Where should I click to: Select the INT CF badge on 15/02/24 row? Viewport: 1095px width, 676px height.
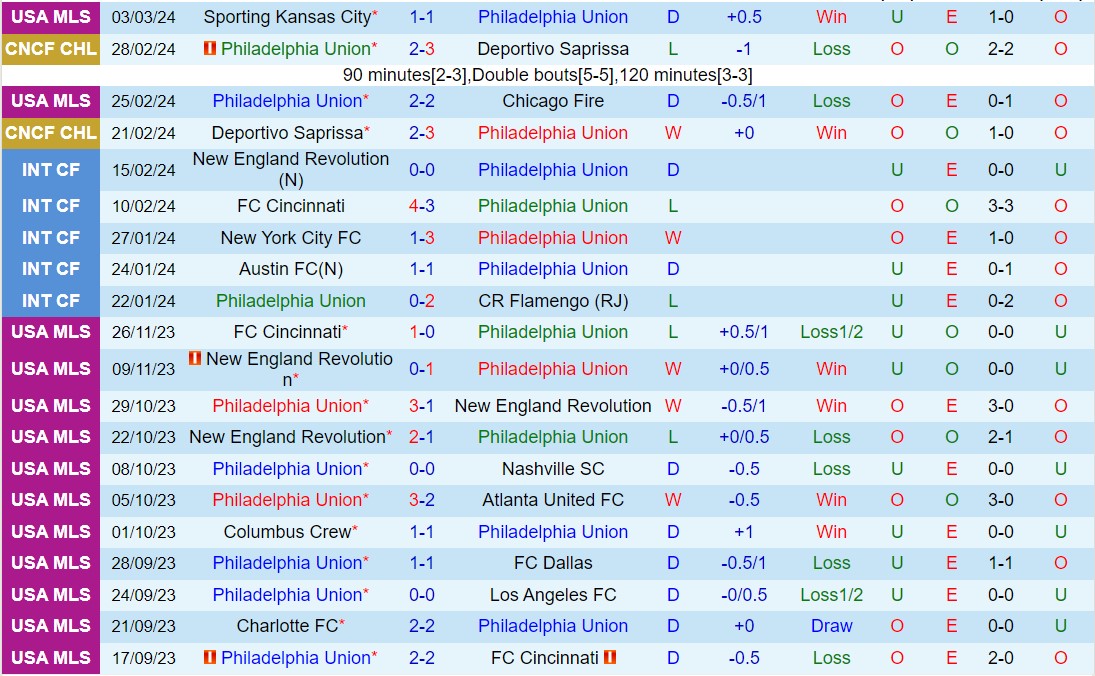(x=50, y=170)
